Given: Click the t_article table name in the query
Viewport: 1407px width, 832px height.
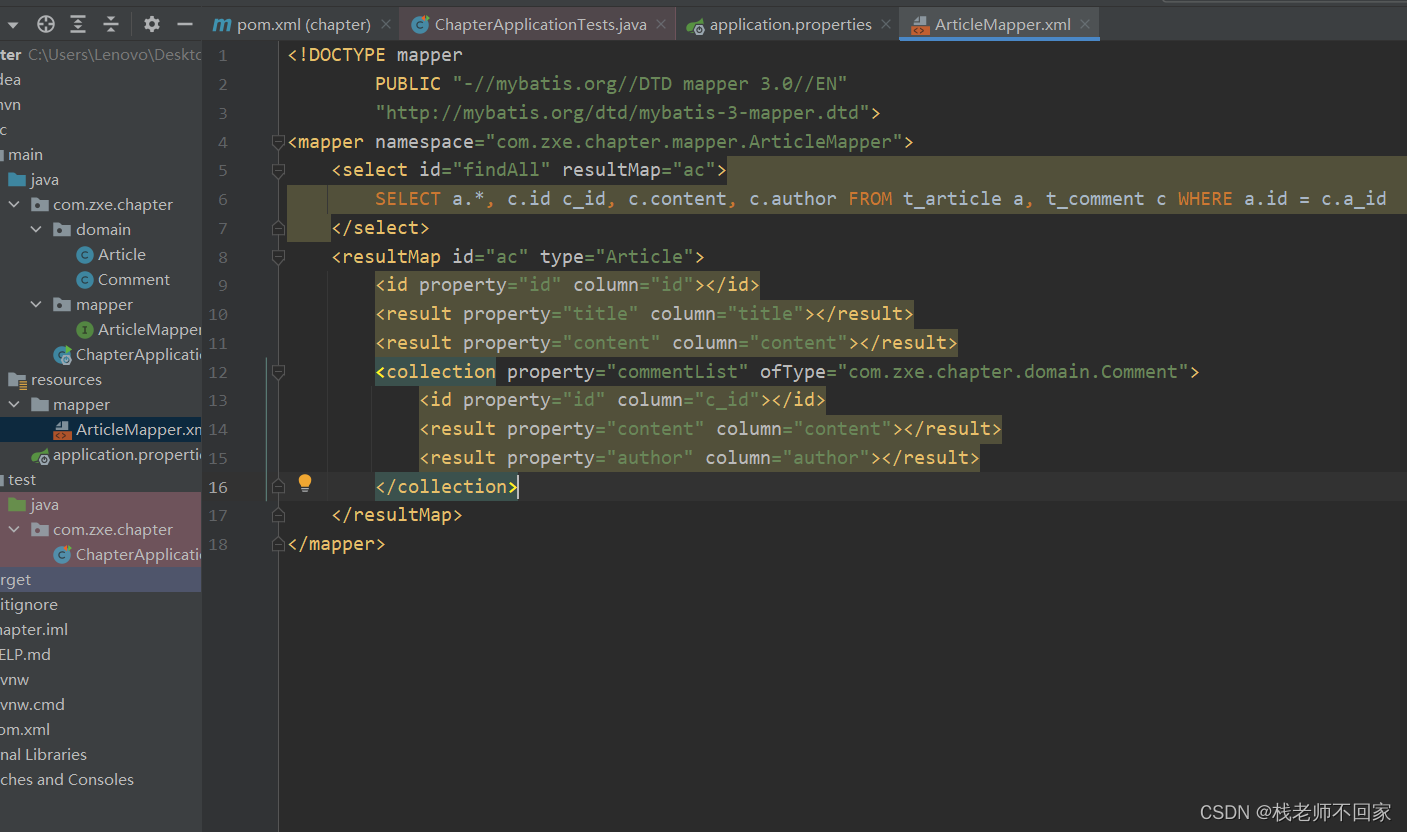Looking at the screenshot, I should pos(952,199).
